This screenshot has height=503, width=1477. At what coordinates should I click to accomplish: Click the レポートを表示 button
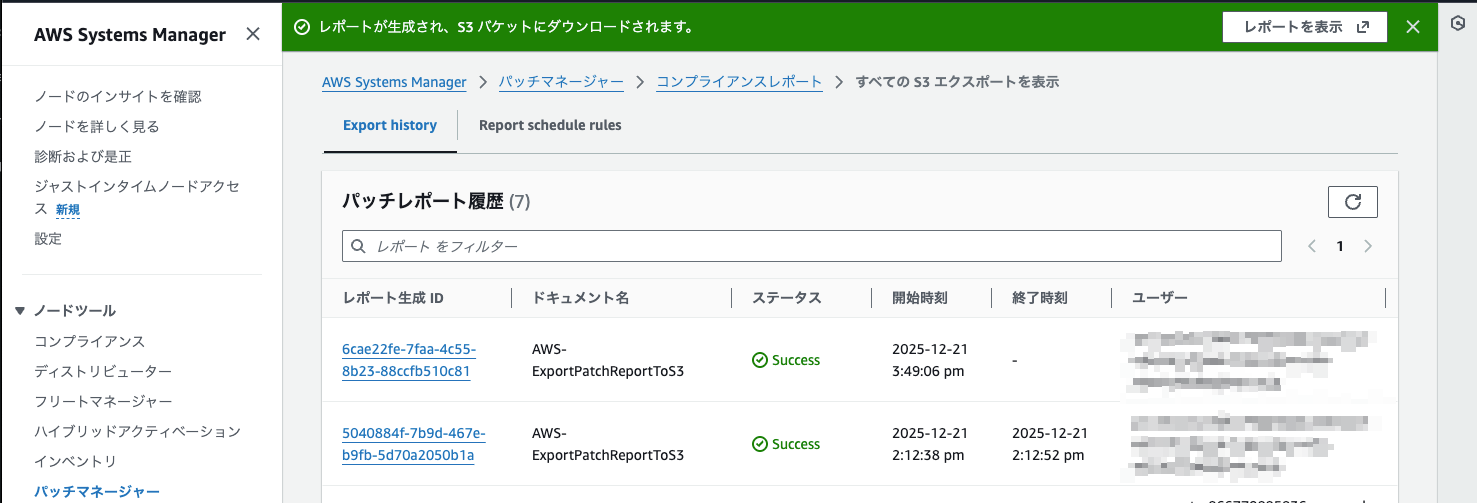coord(1304,27)
